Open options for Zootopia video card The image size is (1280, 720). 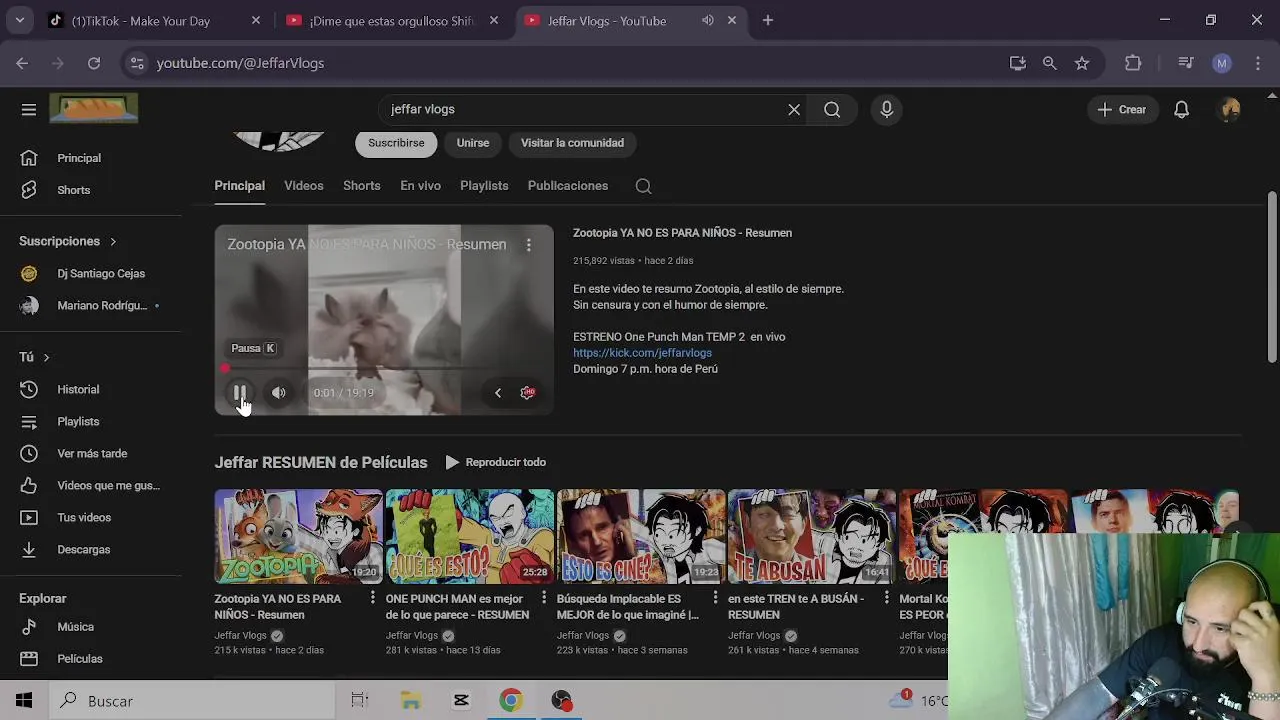tap(373, 598)
